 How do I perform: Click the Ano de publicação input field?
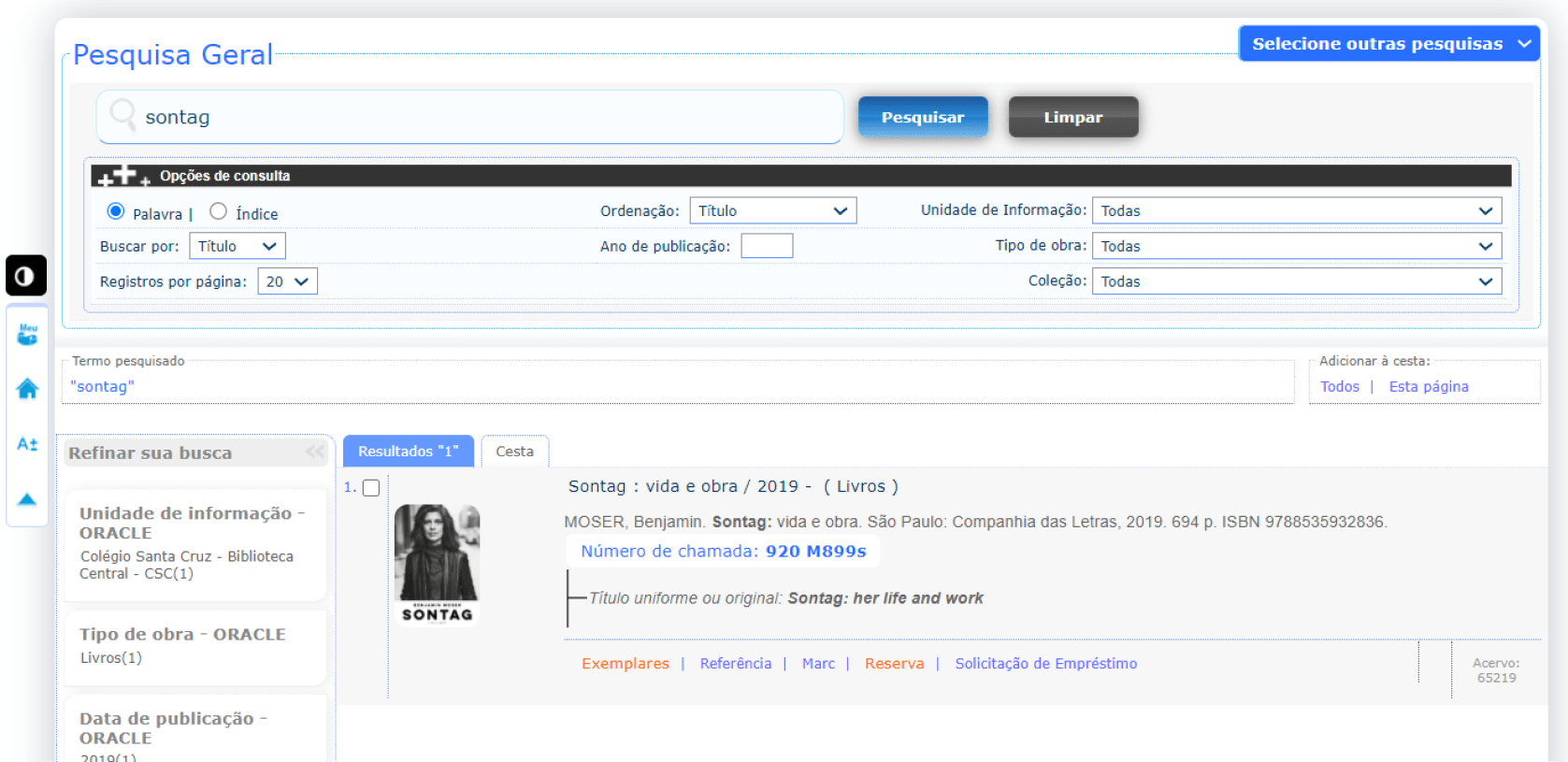click(x=767, y=246)
